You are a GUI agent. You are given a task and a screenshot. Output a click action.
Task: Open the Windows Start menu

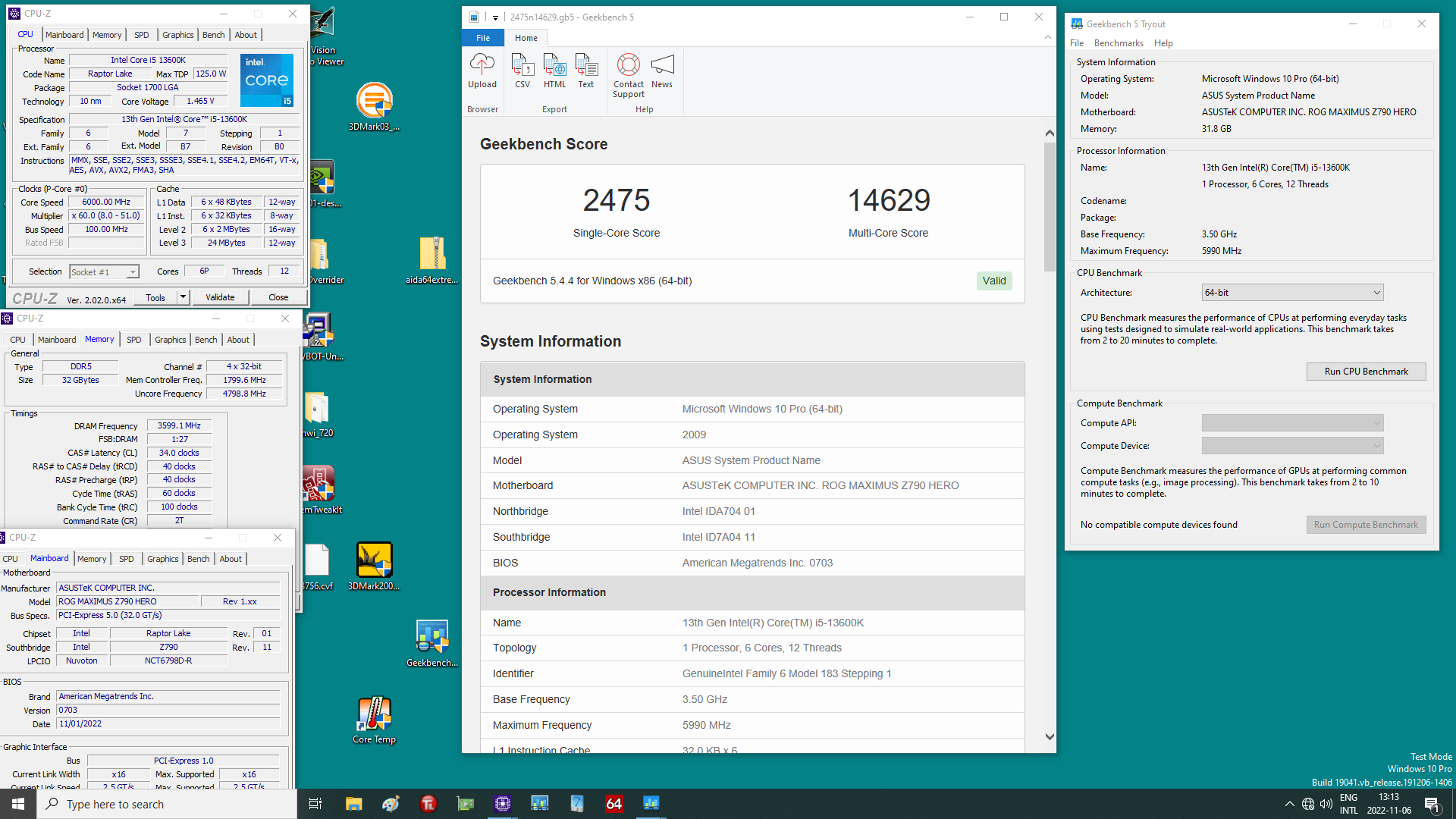pos(18,804)
